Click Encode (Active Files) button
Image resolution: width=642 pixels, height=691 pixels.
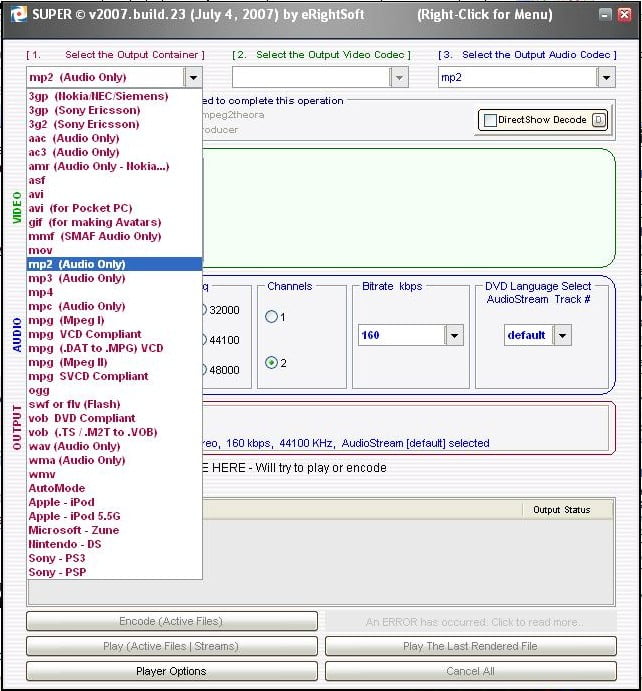pyautogui.click(x=172, y=621)
